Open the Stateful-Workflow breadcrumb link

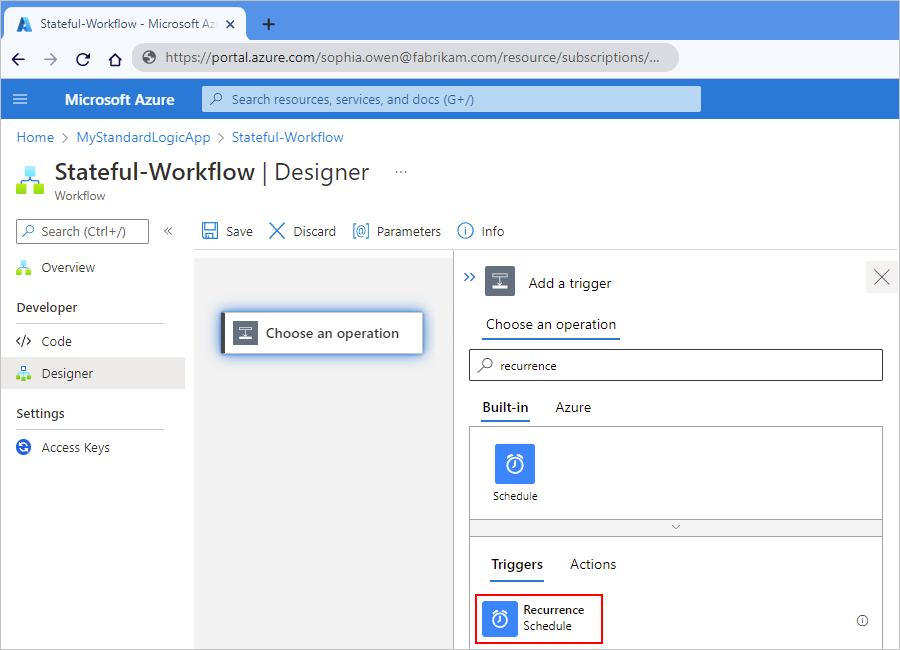pyautogui.click(x=288, y=137)
